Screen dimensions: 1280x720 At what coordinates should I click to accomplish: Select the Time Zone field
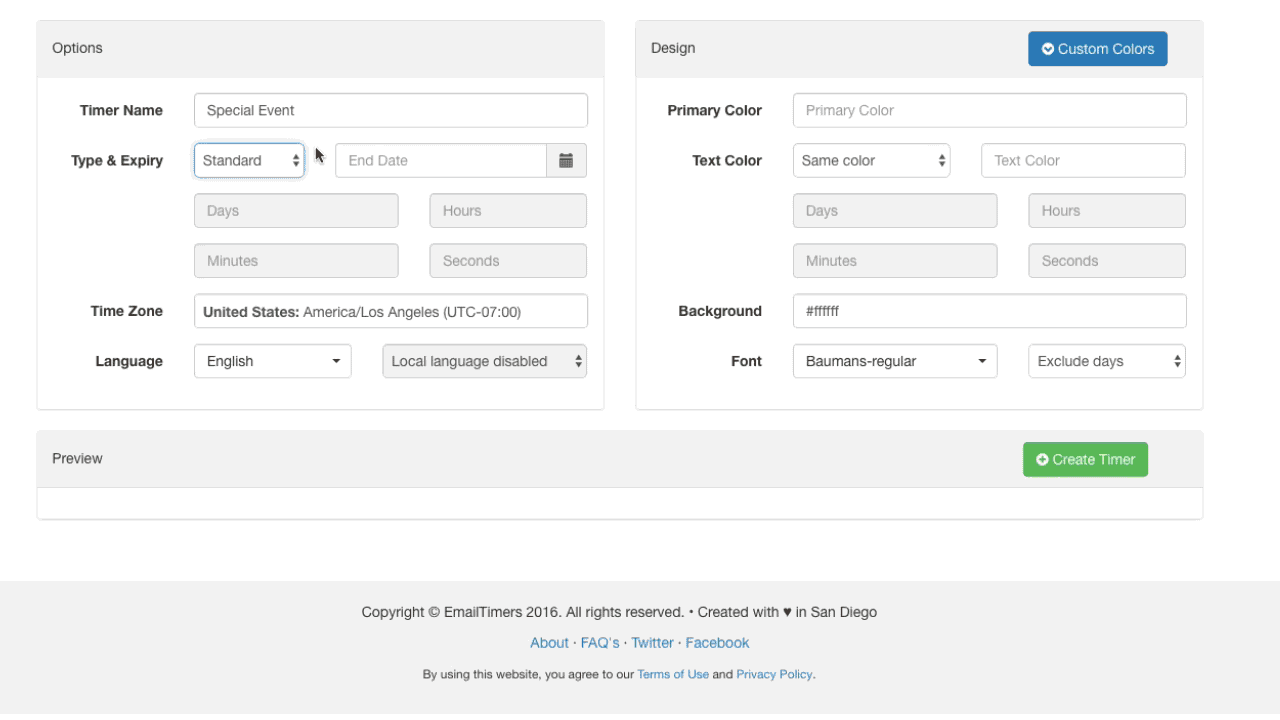click(390, 311)
